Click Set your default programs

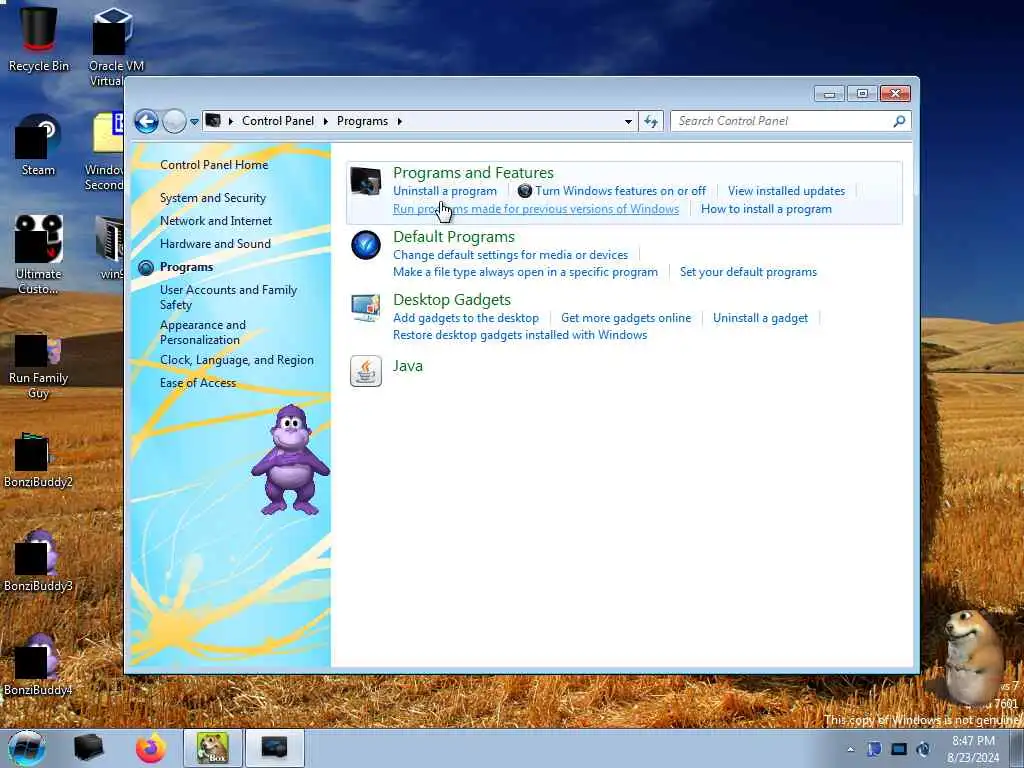[x=748, y=272]
